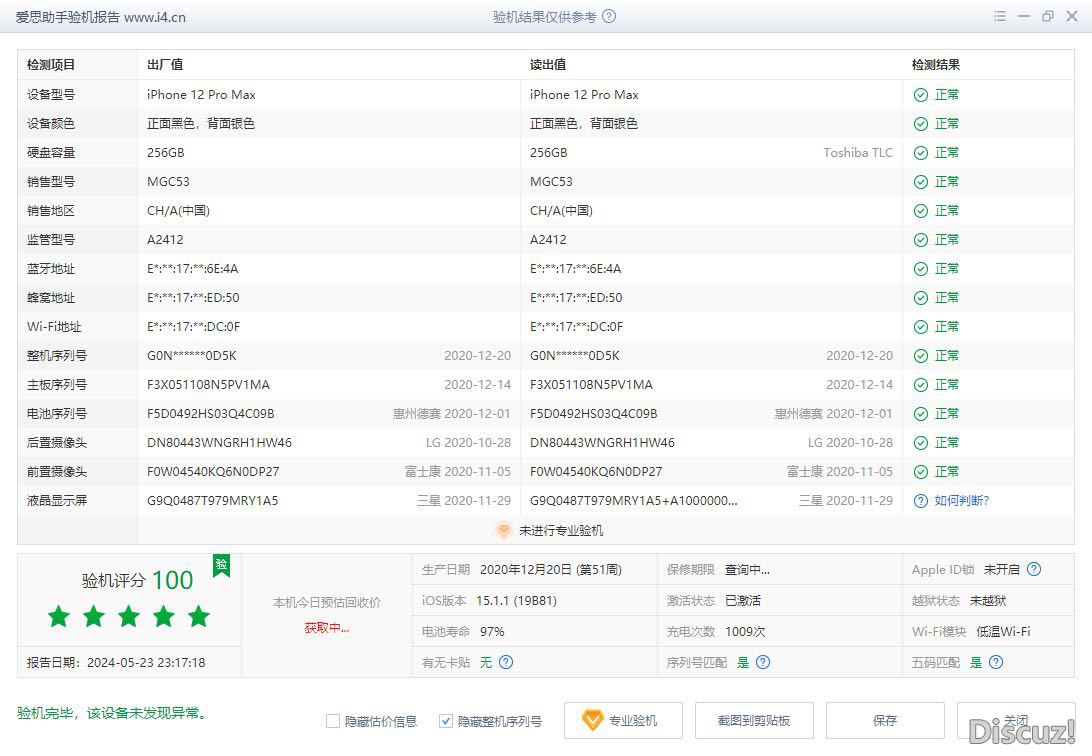Click the iOS版本 value 15.1.1 (19B81)
Viewport: 1092px width, 756px height.
click(516, 600)
